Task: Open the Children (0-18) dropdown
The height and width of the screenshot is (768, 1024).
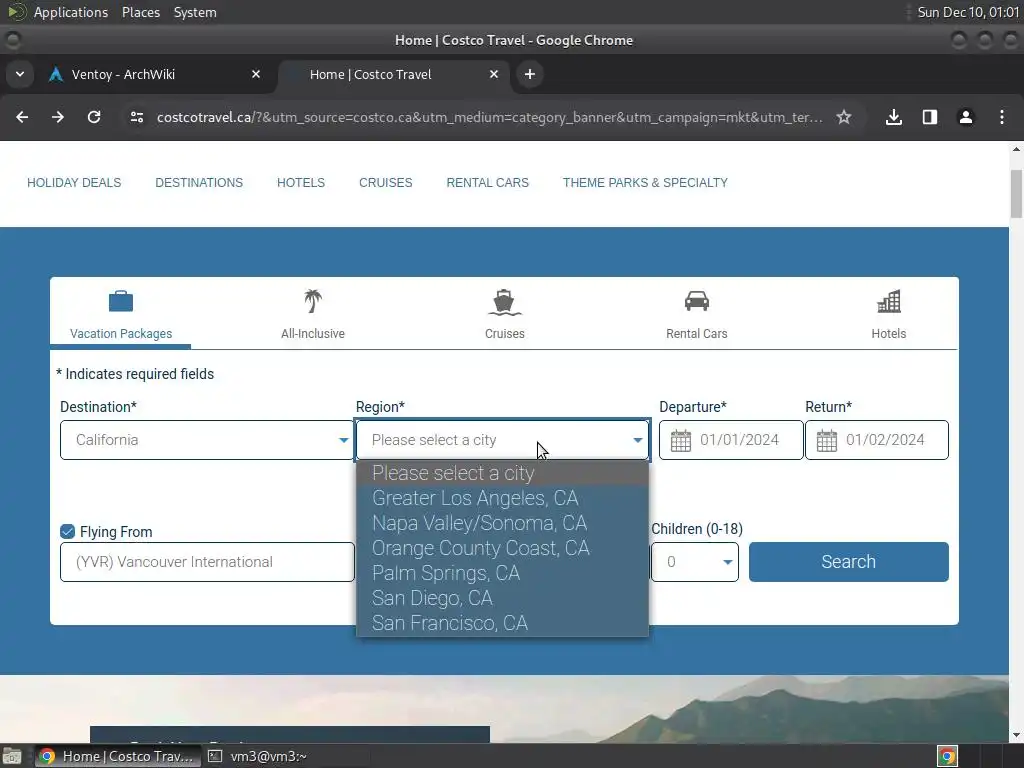Action: (x=695, y=562)
